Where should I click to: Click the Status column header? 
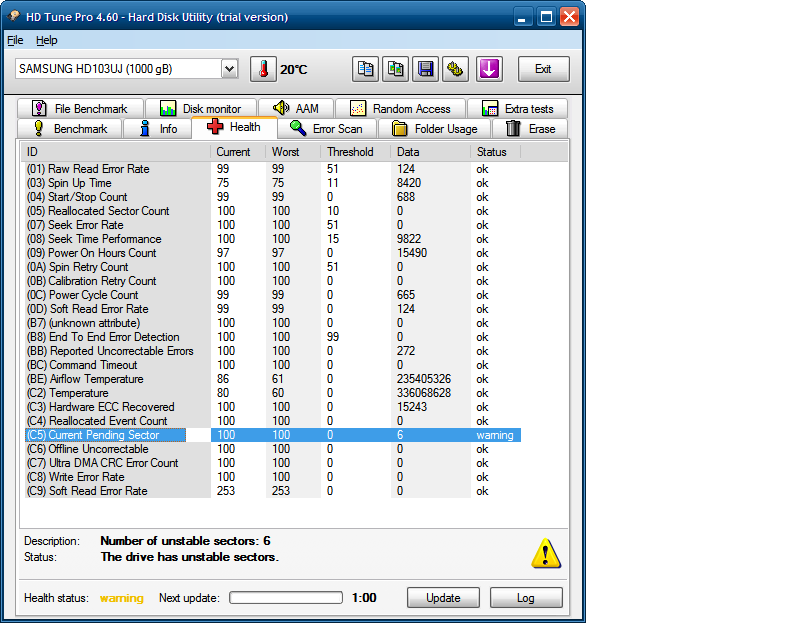pos(495,152)
